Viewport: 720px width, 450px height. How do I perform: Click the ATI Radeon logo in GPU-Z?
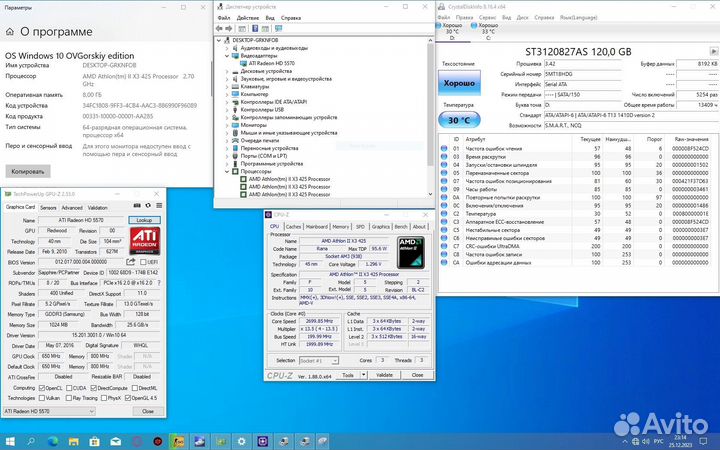point(145,241)
